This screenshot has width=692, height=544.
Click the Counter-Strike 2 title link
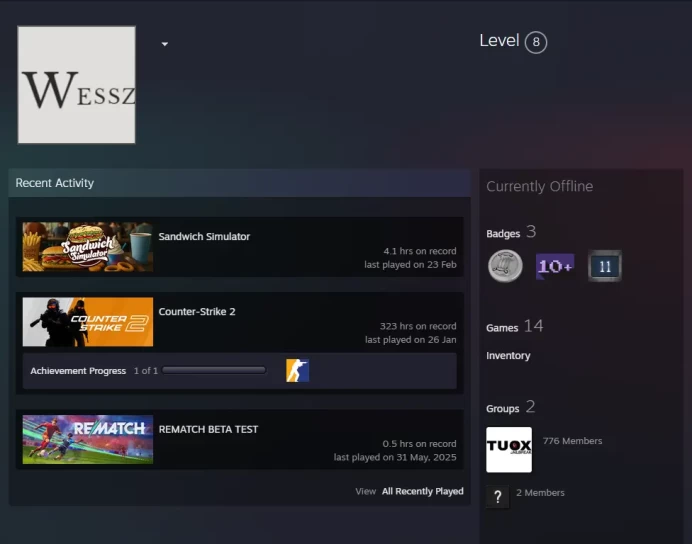pyautogui.click(x=197, y=311)
